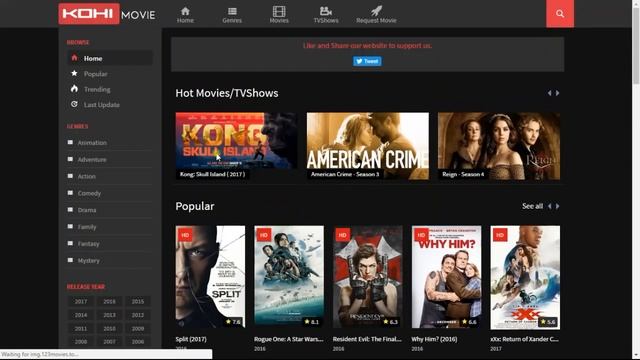
Task: Click the Why Him? (2016) title link
Action: [x=434, y=339]
